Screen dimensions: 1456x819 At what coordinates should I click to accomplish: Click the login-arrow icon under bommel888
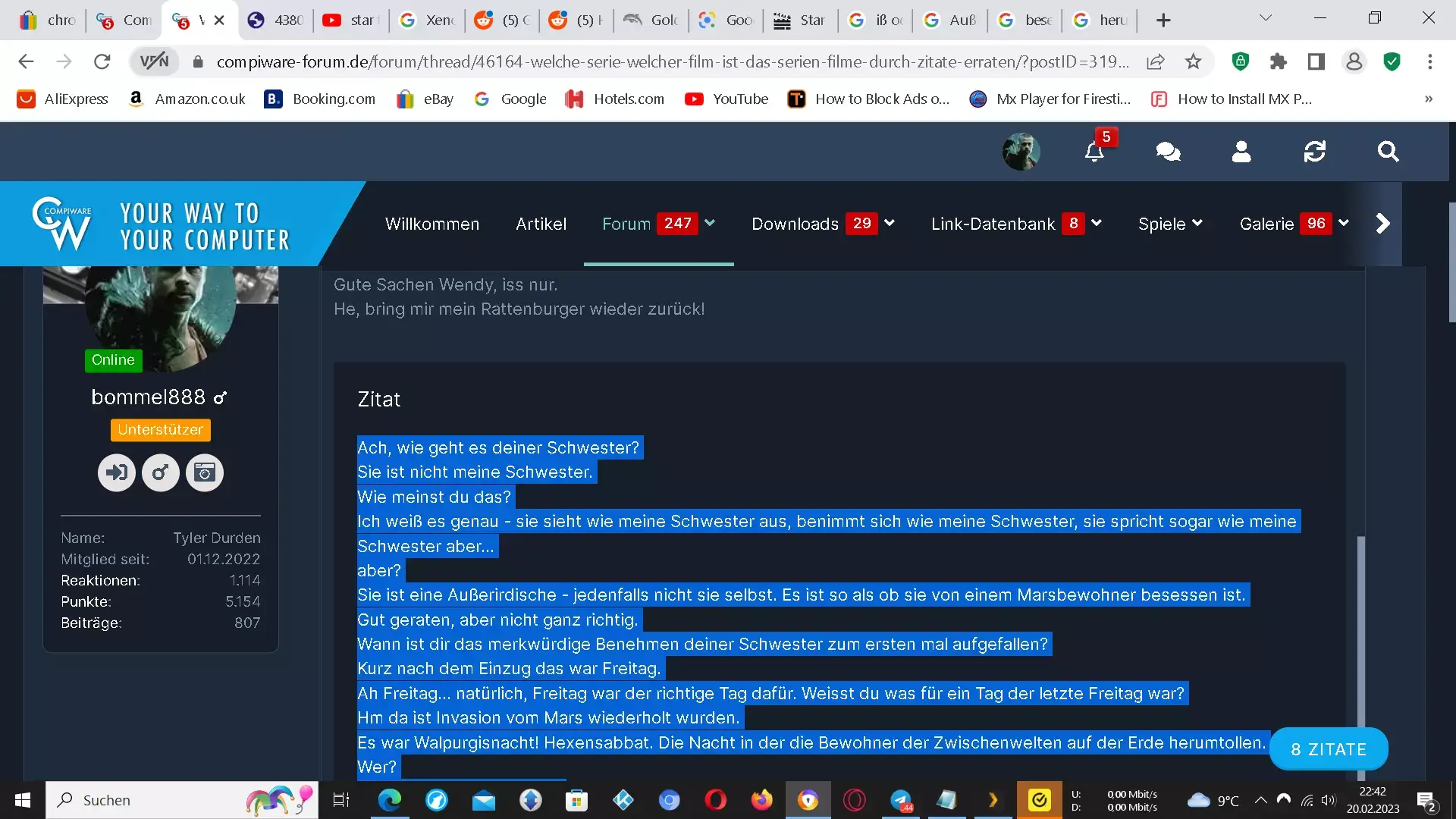[x=117, y=473]
